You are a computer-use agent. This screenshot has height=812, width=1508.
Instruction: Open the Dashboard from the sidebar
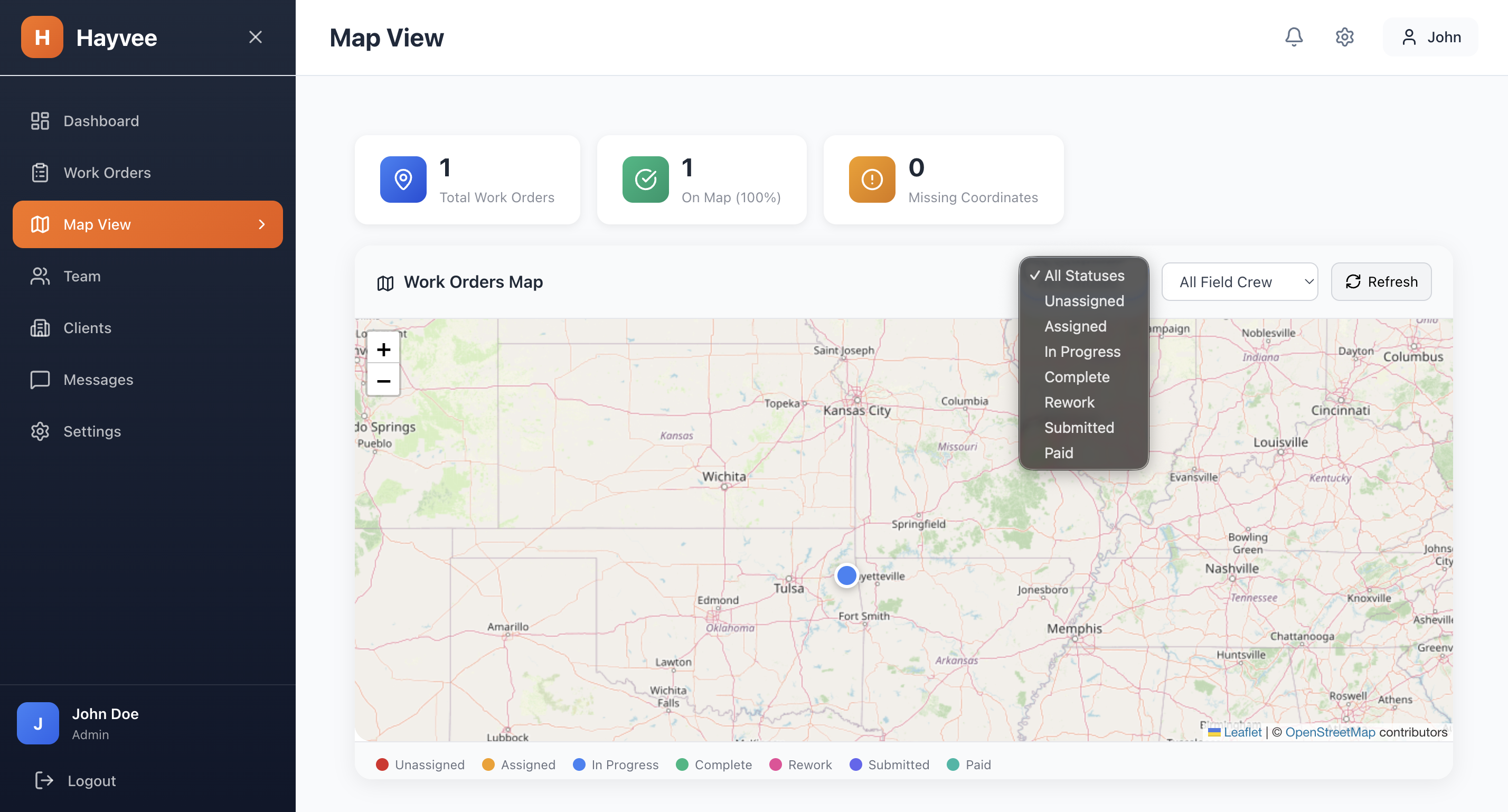pos(101,120)
